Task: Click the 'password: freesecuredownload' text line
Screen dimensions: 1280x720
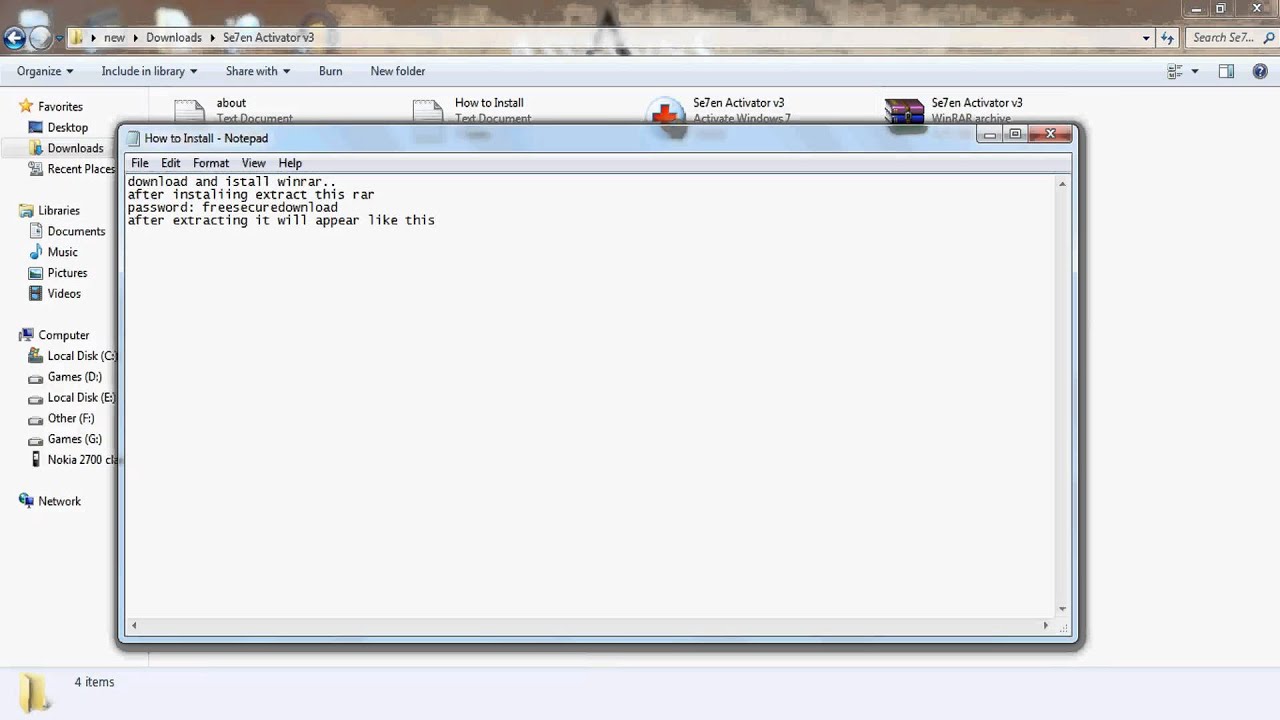Action: click(233, 208)
